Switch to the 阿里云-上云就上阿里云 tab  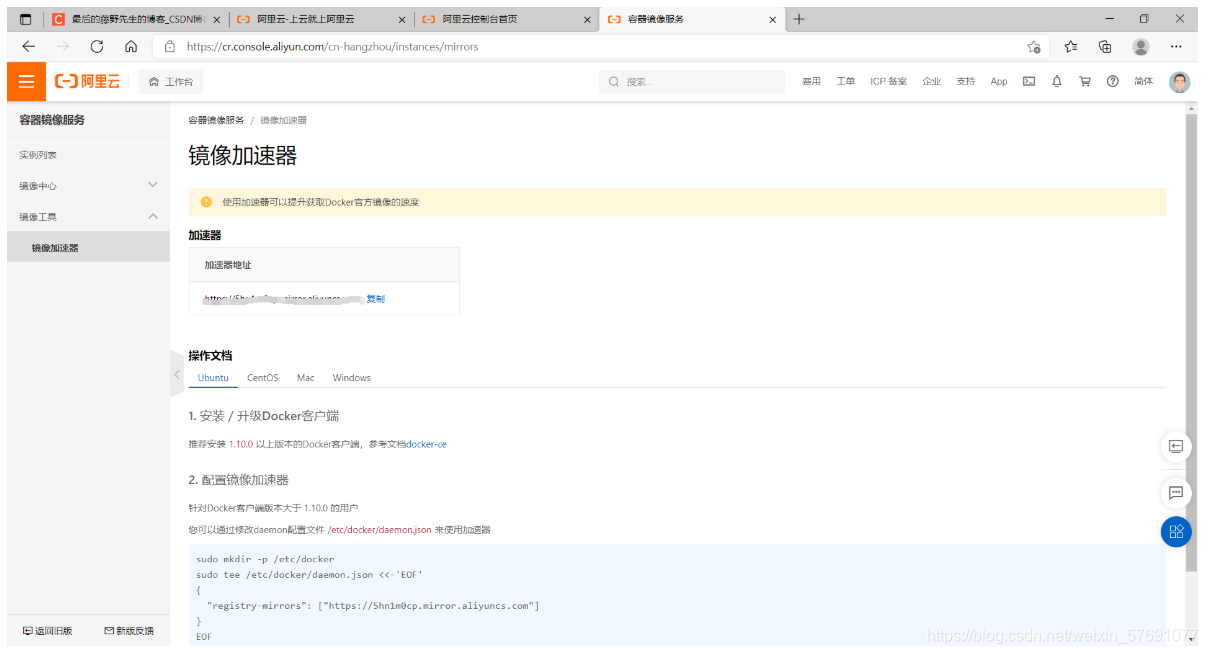point(321,19)
